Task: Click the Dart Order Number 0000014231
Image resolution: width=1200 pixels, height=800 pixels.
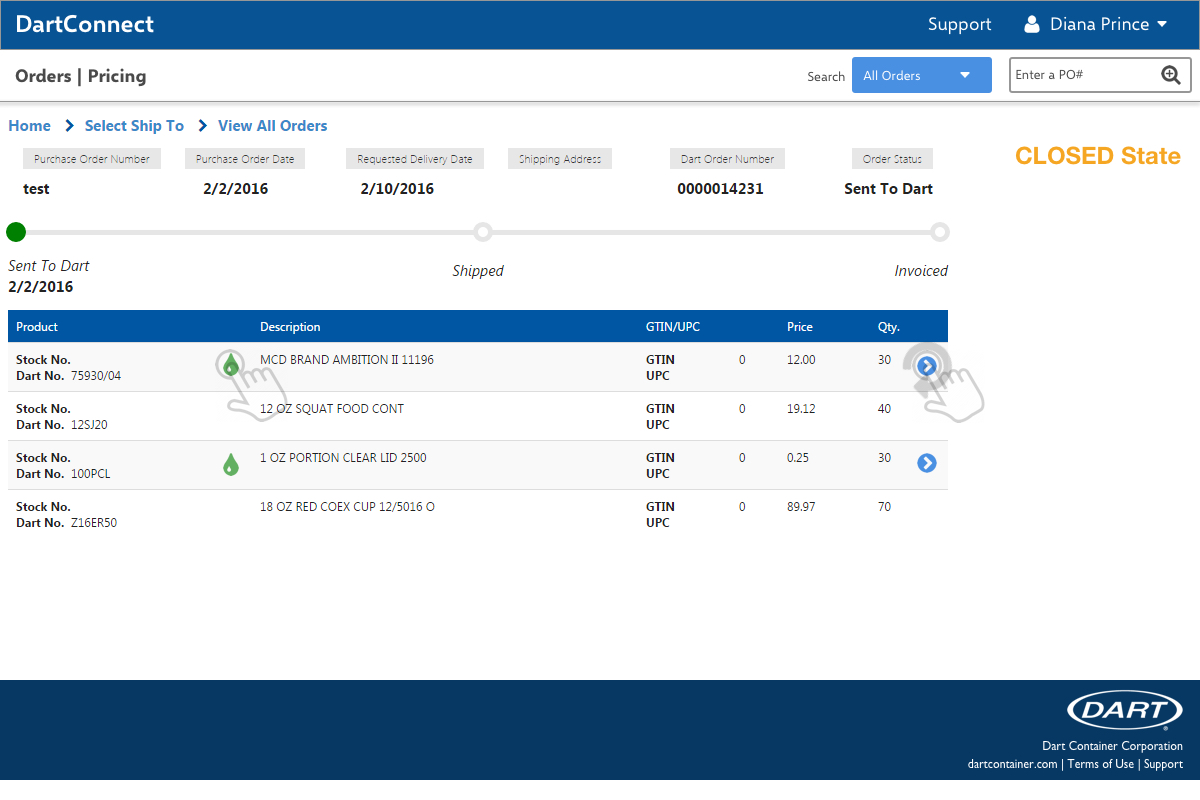Action: tap(720, 189)
